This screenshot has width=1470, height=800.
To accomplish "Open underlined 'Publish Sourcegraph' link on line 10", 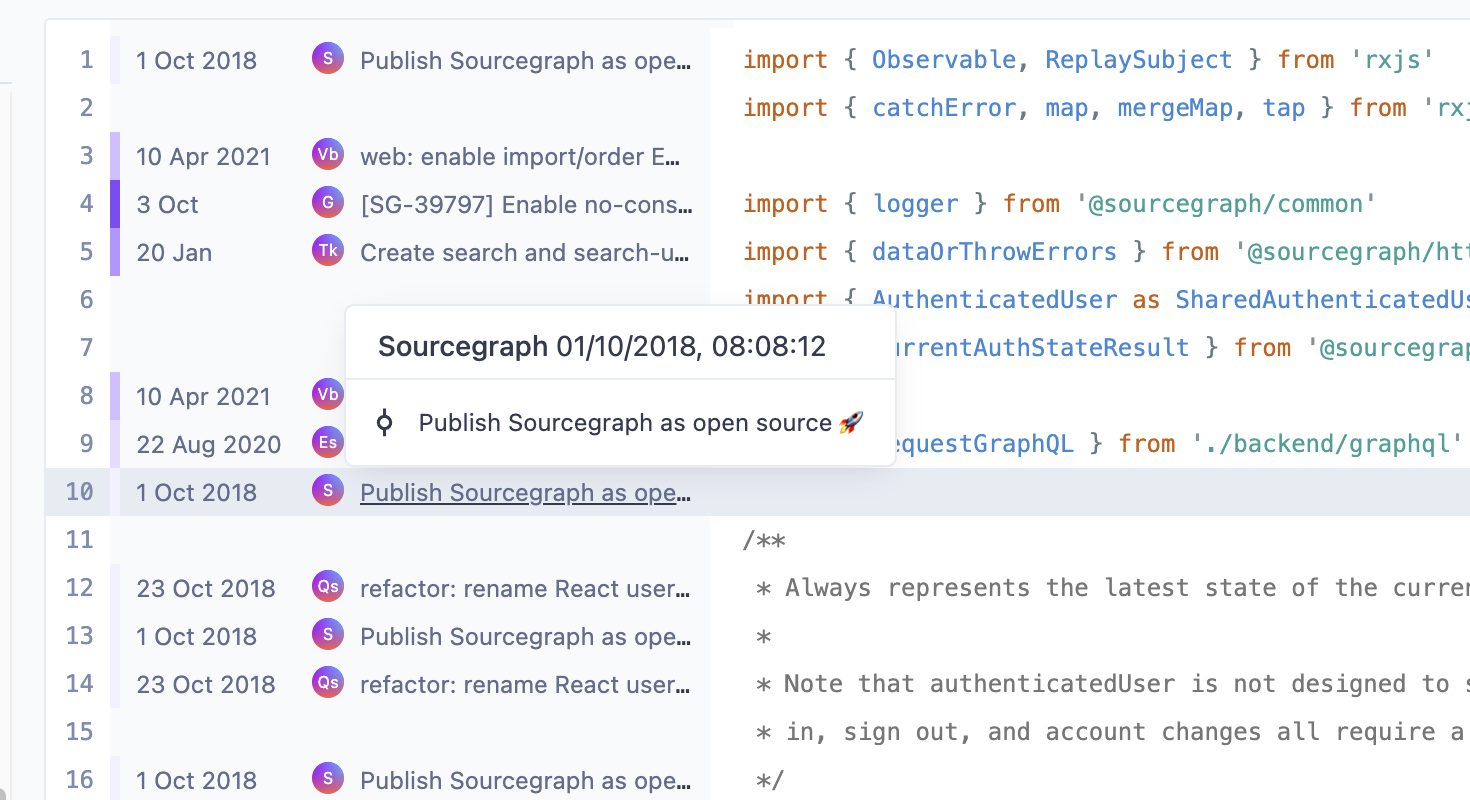I will [x=526, y=493].
